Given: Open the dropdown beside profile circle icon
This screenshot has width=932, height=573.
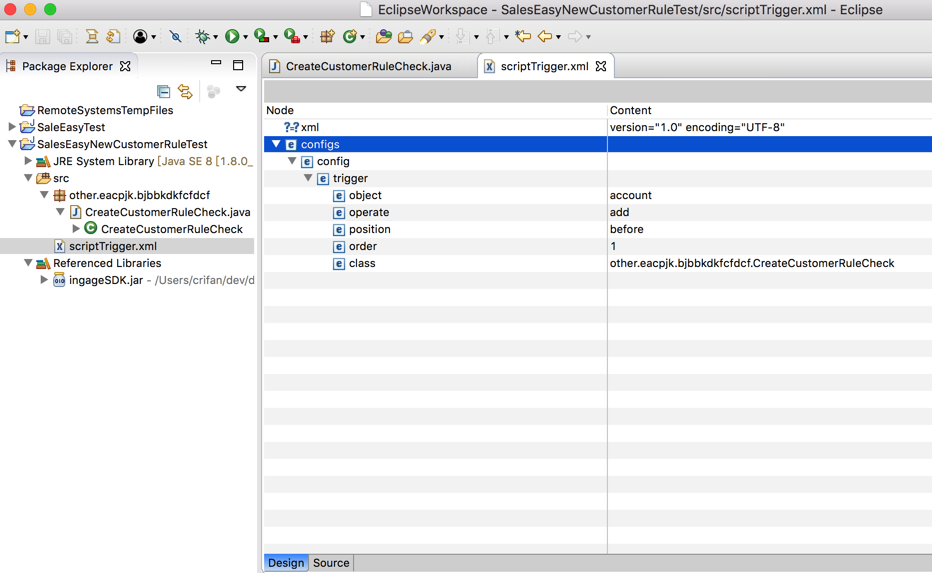Looking at the screenshot, I should (x=153, y=37).
